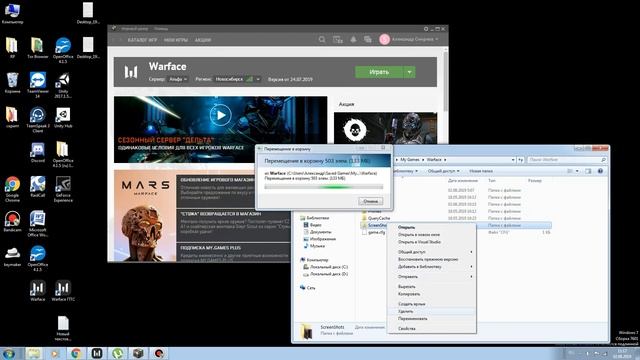Screen dimensions: 640x360
Task: Open the Акция skull promo thumbnail
Action: 385,128
